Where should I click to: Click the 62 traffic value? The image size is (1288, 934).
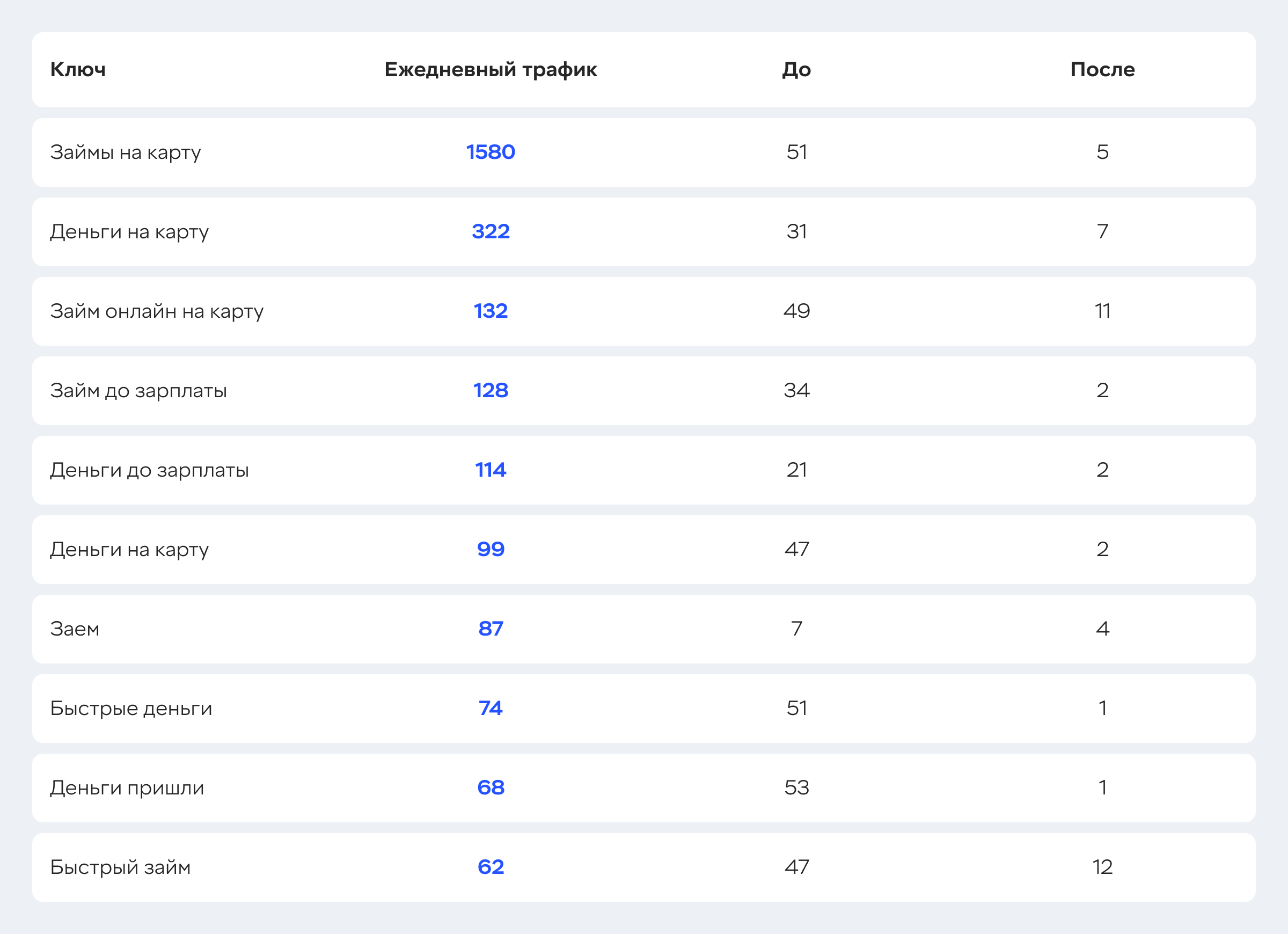[491, 867]
